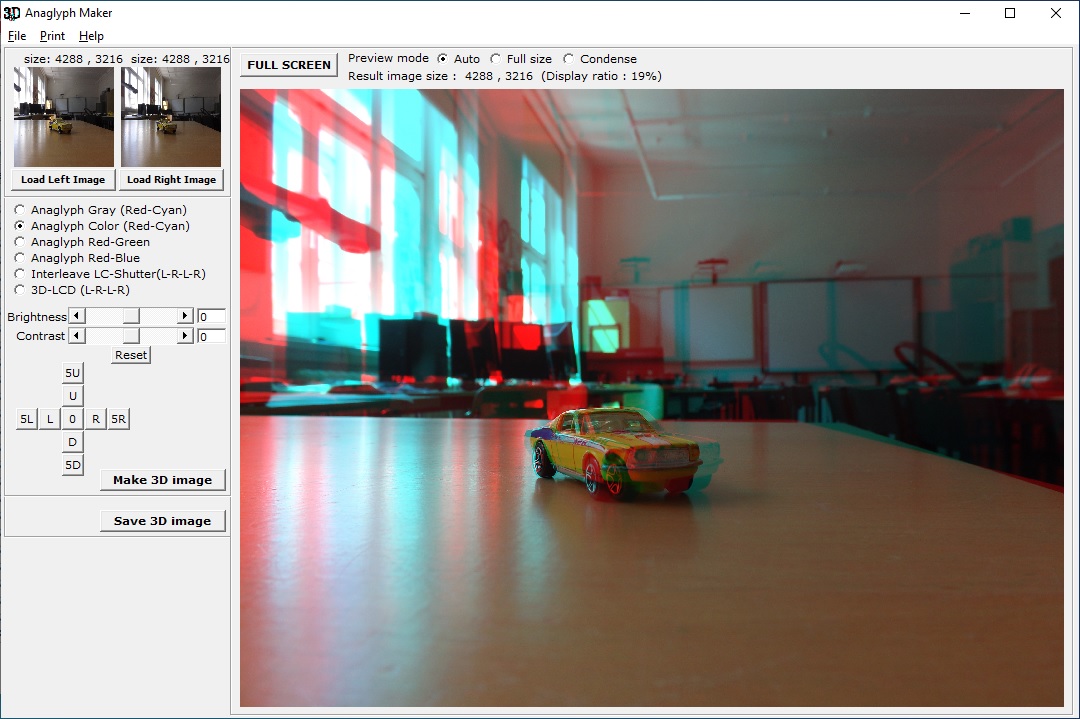Shift image down five with 5D
1080x719 pixels.
pos(72,465)
